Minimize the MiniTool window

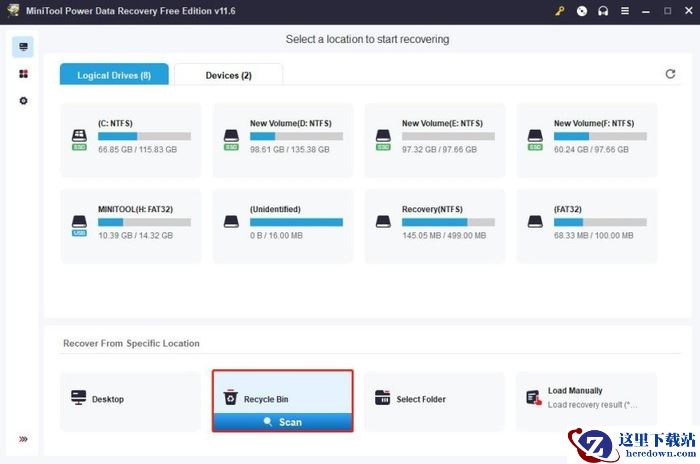[646, 12]
